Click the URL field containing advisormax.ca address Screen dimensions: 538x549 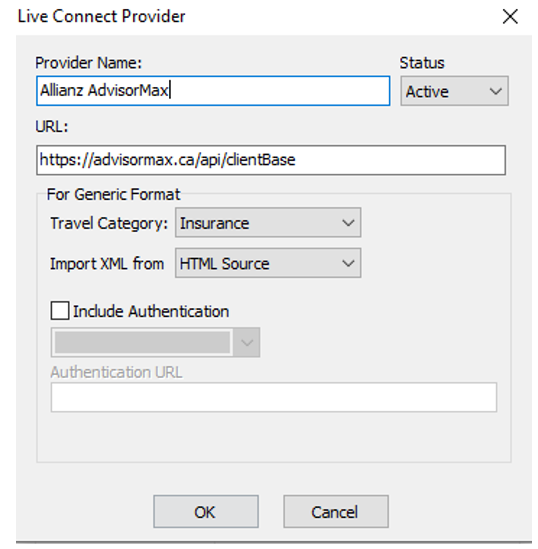[271, 160]
